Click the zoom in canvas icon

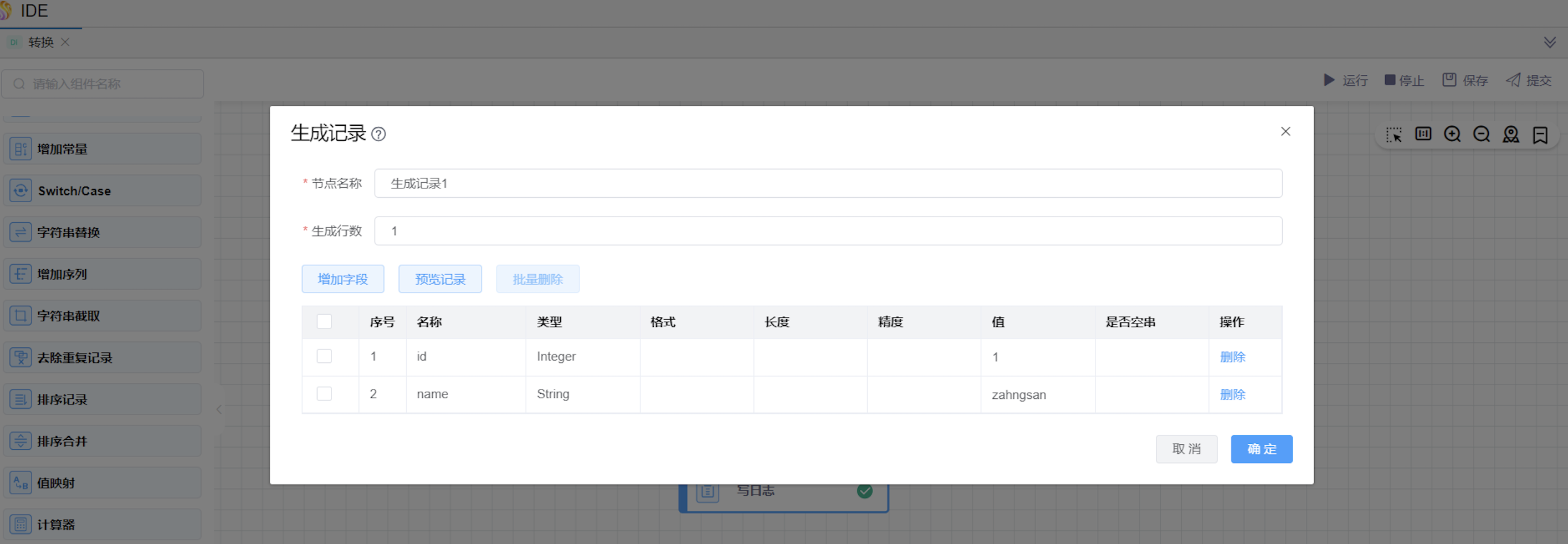tap(1452, 135)
